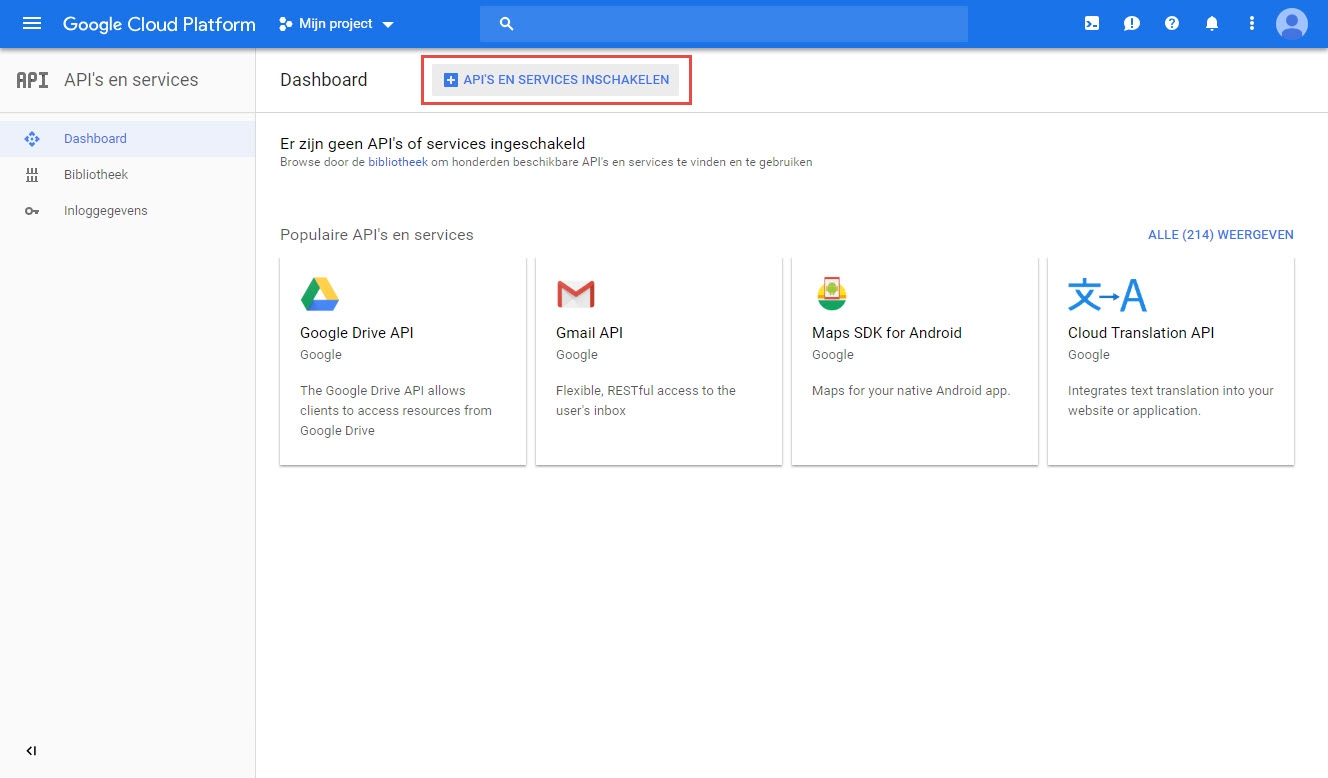Activate the Cloud Shell terminal icon
1328x778 pixels.
point(1091,23)
